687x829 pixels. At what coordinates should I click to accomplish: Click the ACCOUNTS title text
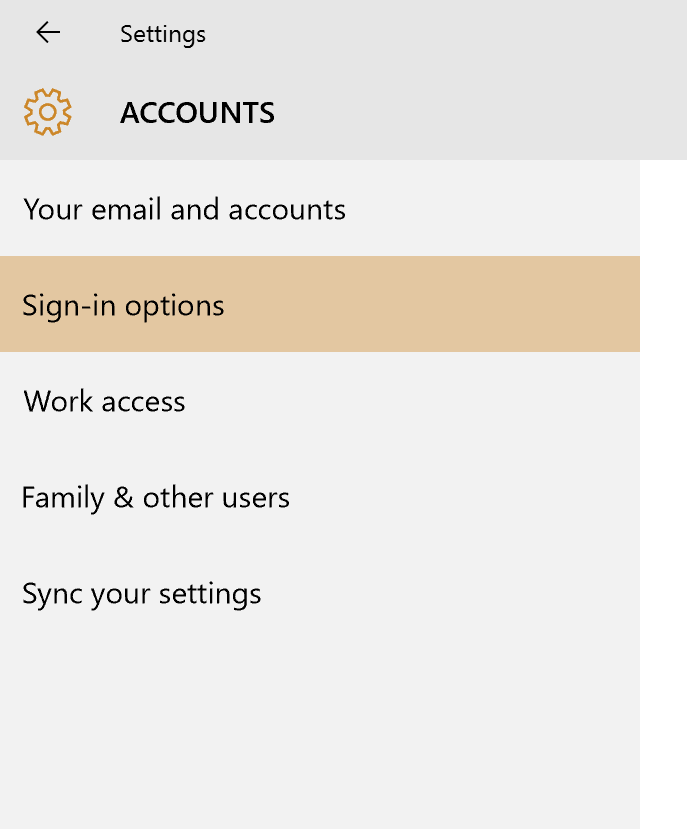click(x=197, y=112)
